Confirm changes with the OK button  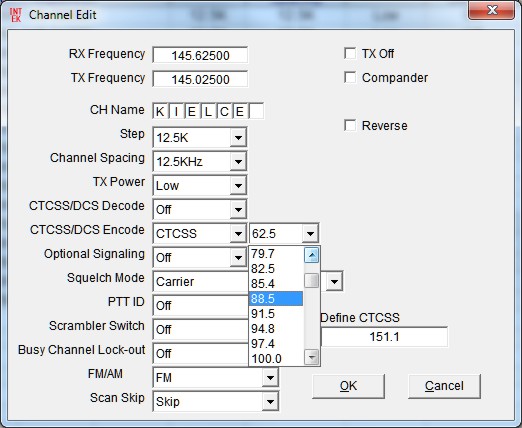pyautogui.click(x=348, y=386)
